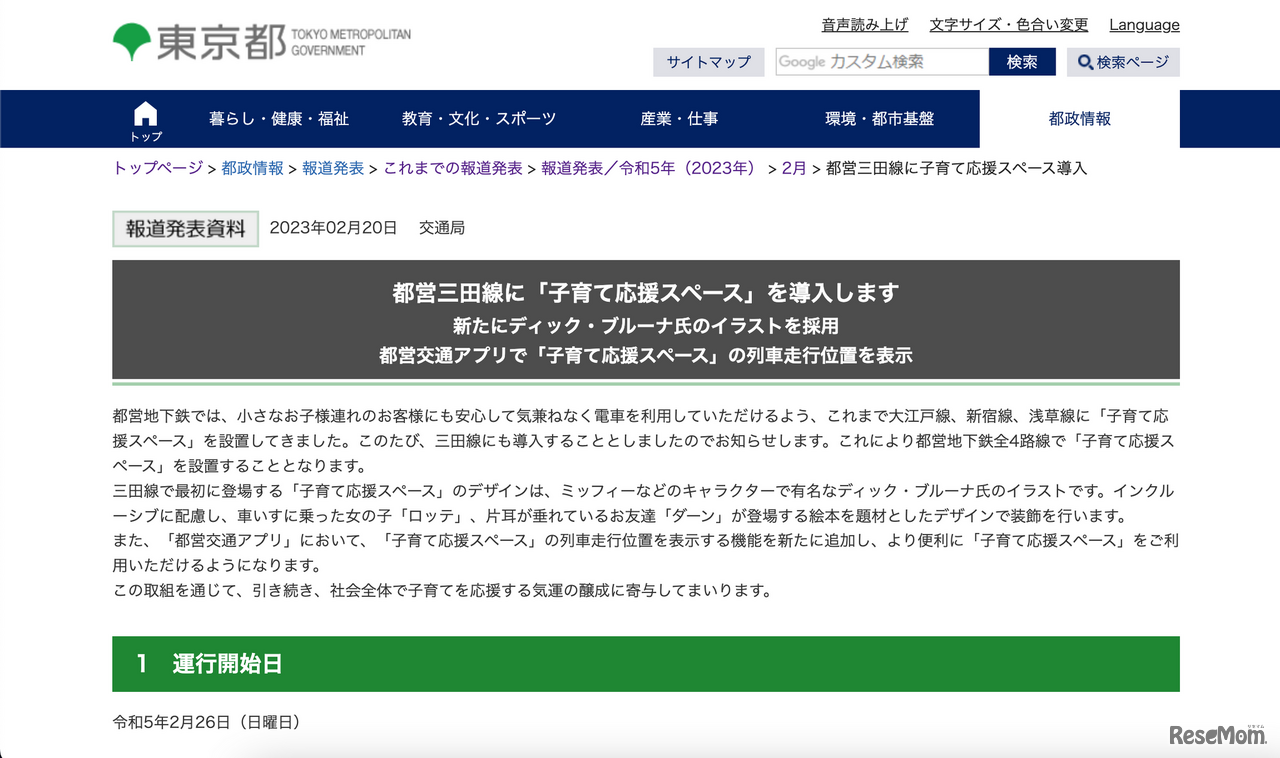1280x758 pixels.
Task: Select the 産業・仕事 menu item
Action: (x=680, y=117)
